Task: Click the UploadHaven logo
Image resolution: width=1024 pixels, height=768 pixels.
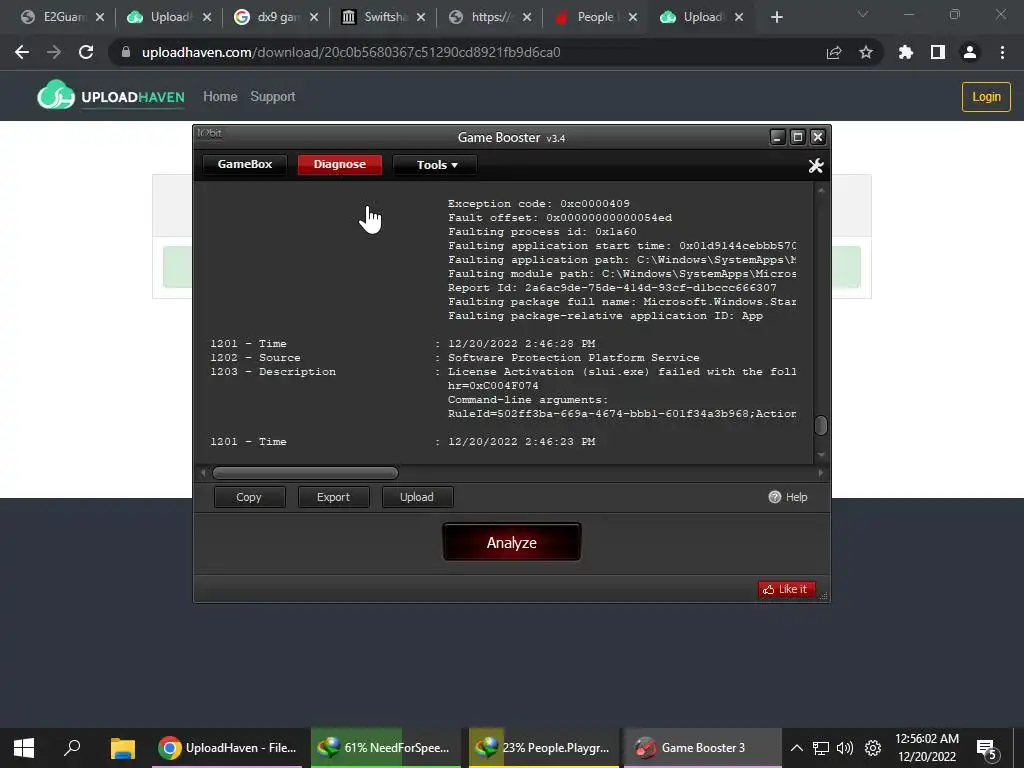Action: pyautogui.click(x=111, y=97)
